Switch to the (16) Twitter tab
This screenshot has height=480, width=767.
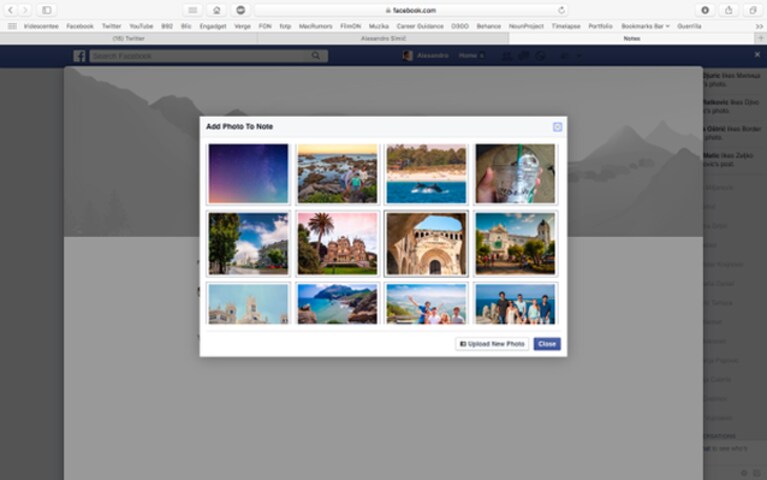tap(129, 38)
